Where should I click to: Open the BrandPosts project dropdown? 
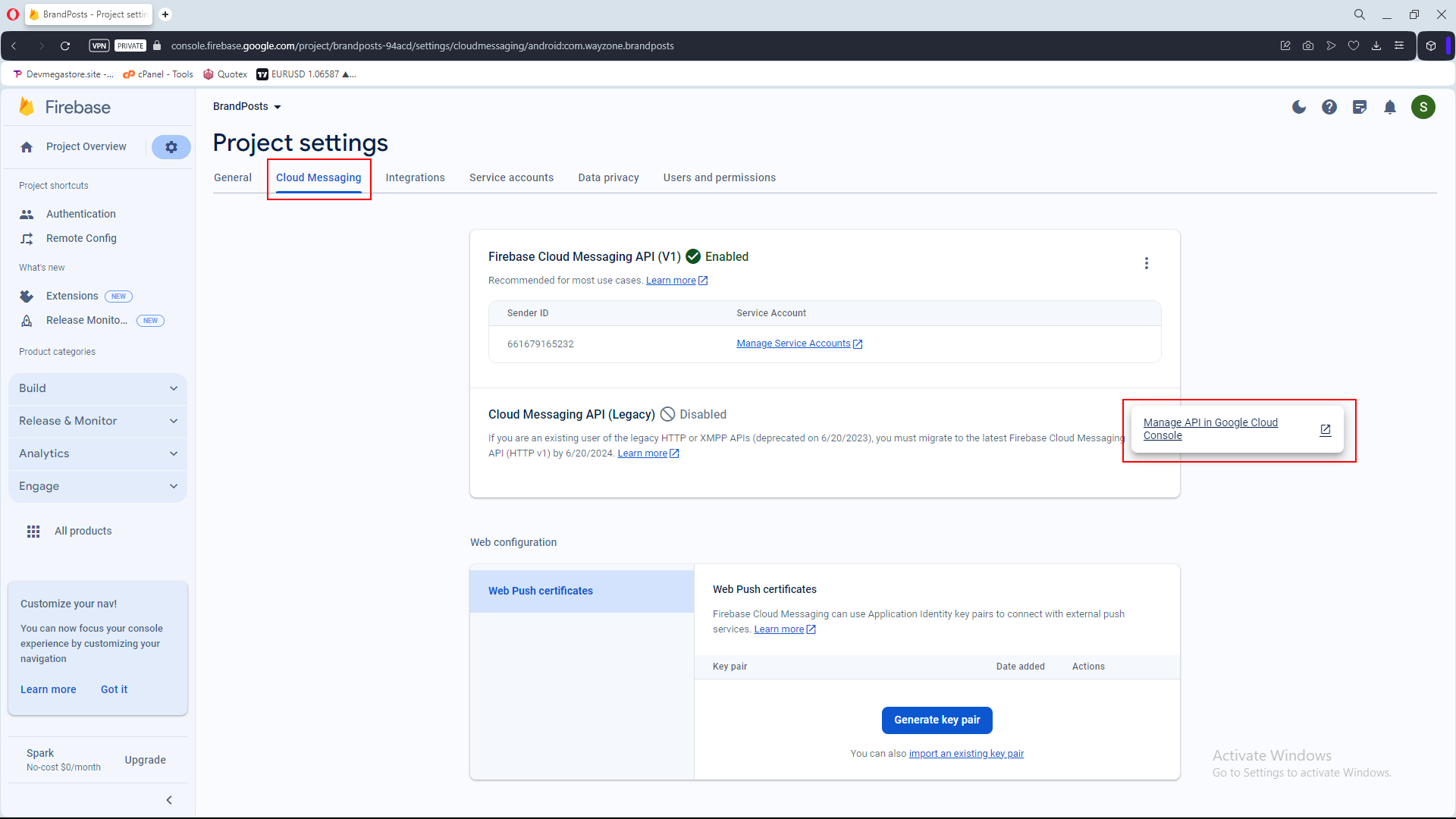247,106
